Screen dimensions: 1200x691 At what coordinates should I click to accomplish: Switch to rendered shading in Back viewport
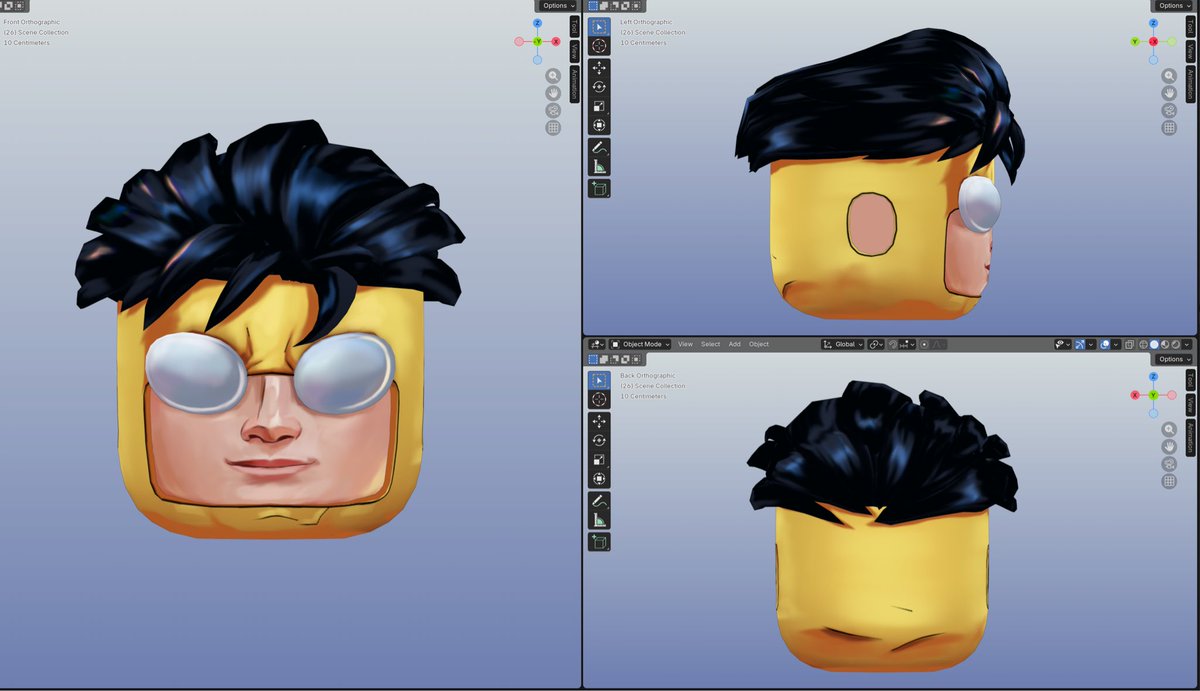1176,344
